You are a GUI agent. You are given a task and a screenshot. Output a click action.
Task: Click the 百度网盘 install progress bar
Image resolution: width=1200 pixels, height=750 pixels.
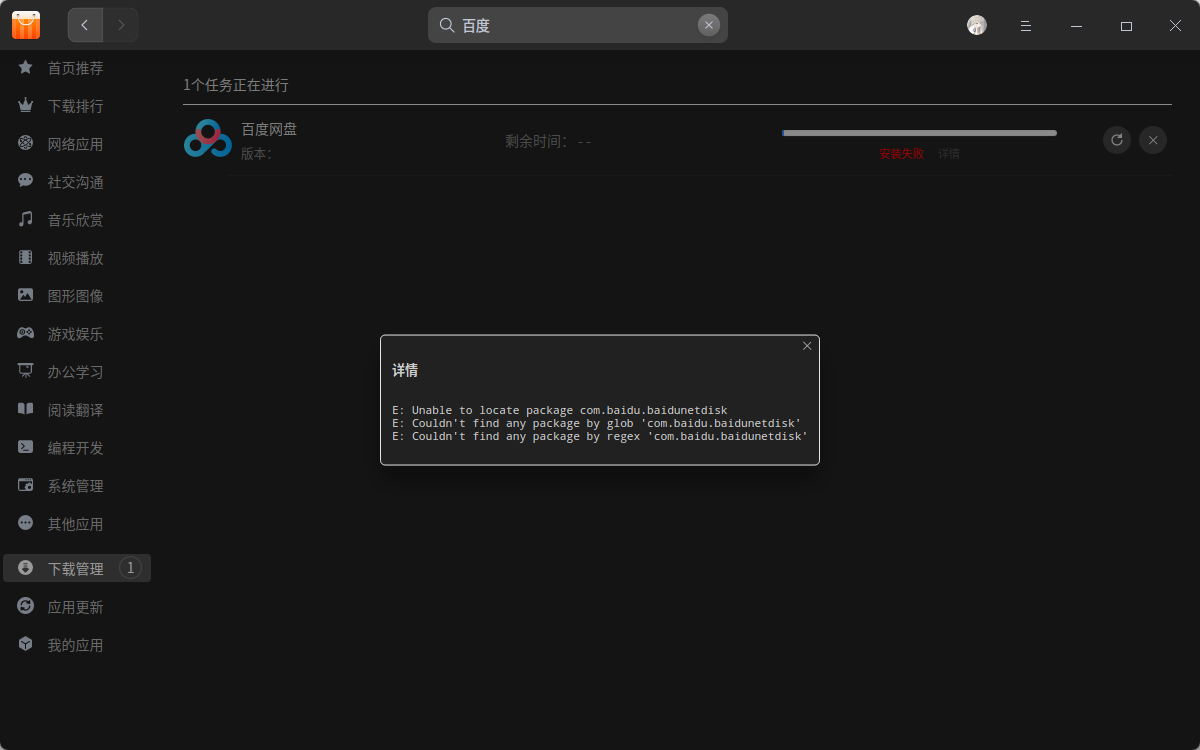click(x=919, y=133)
